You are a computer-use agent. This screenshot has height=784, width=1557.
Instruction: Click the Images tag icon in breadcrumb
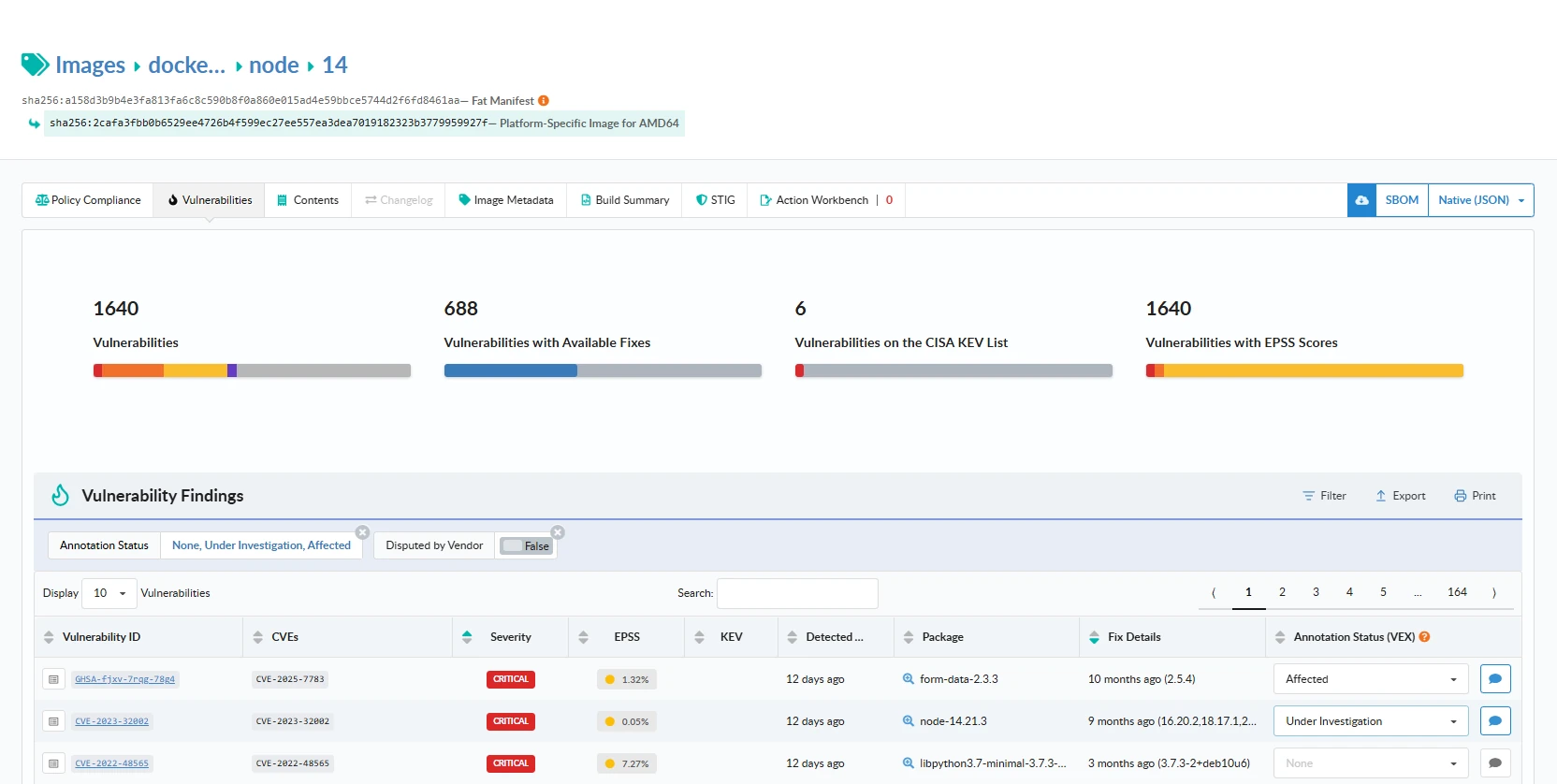(x=36, y=65)
